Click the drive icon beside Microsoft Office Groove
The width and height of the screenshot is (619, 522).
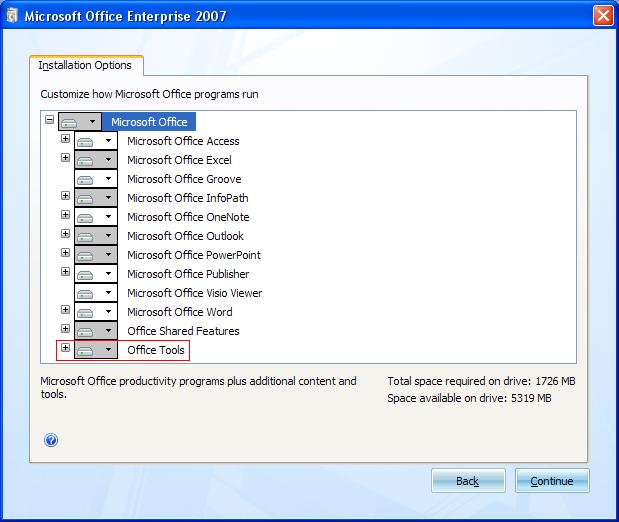(x=87, y=179)
